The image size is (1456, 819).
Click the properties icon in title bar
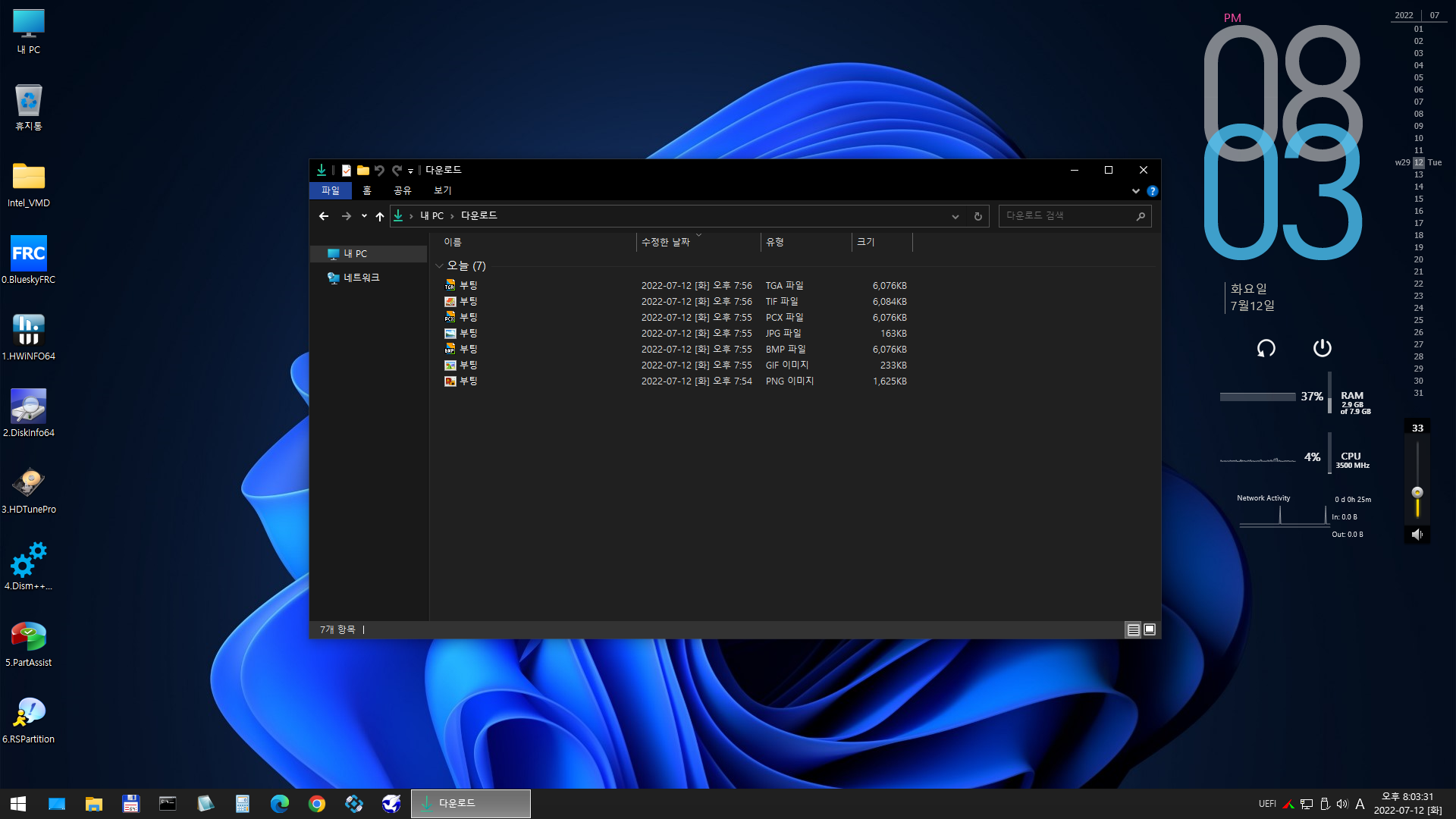(x=347, y=171)
